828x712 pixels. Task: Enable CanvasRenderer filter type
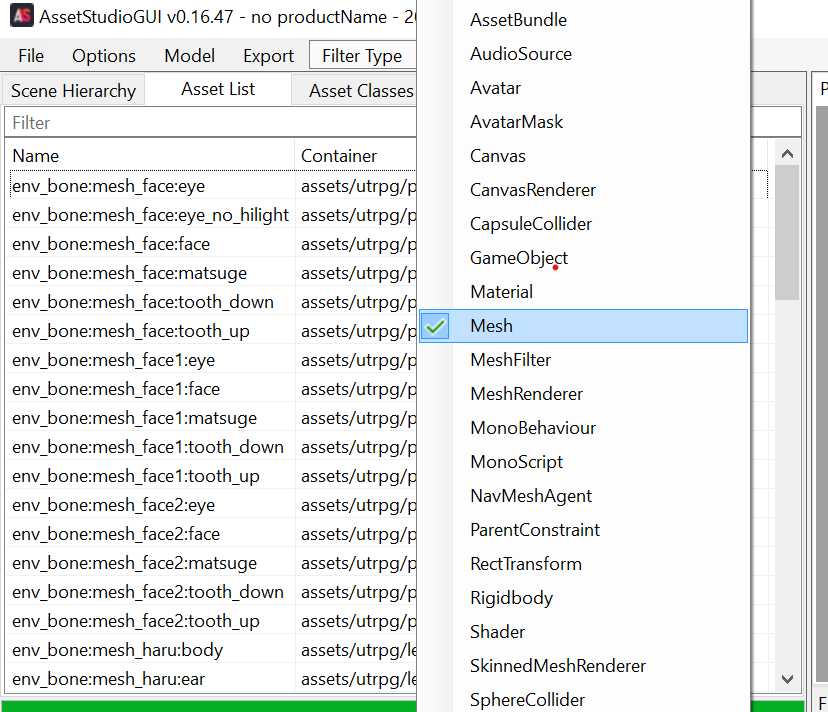[583, 190]
